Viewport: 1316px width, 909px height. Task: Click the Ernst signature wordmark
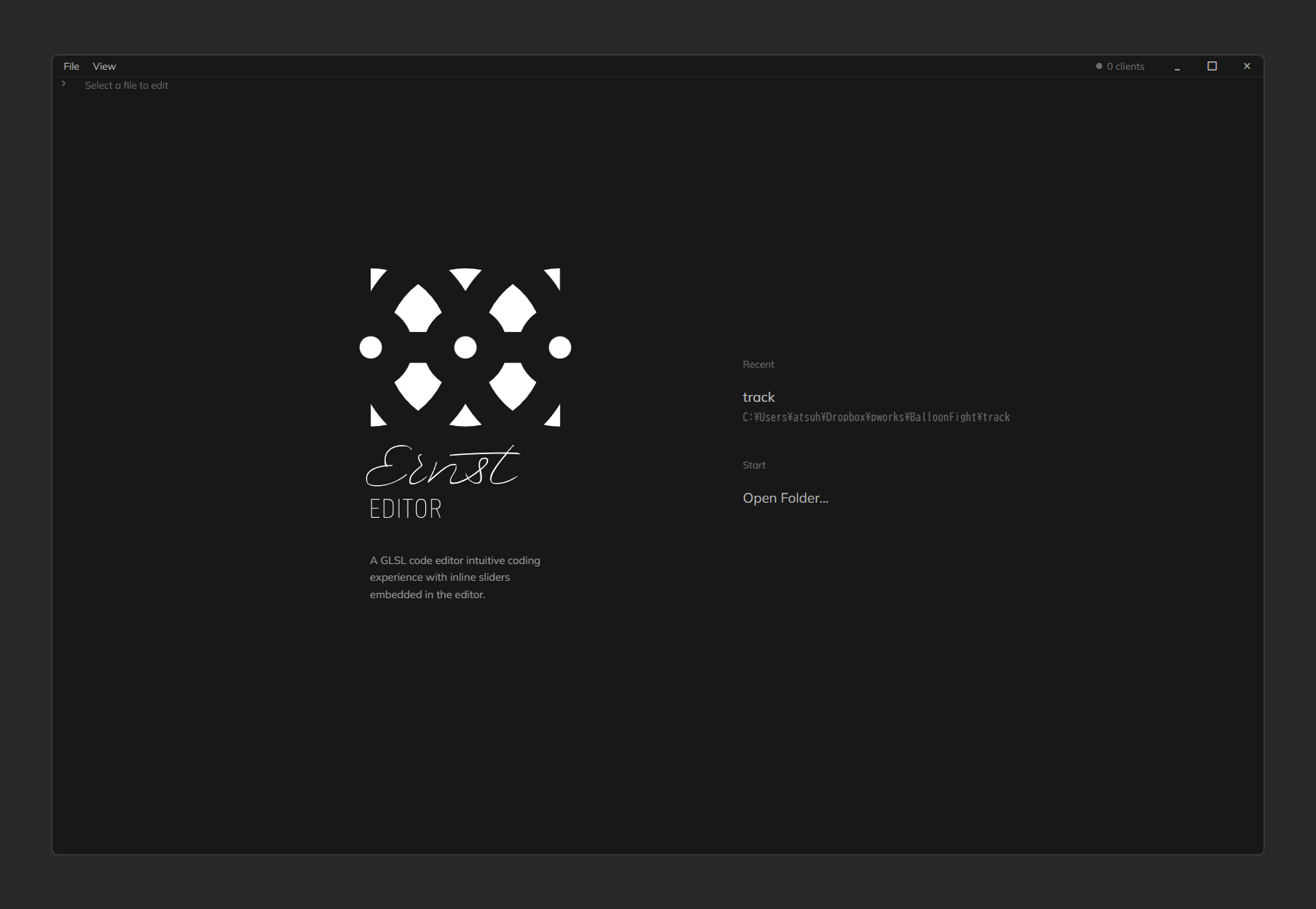443,465
